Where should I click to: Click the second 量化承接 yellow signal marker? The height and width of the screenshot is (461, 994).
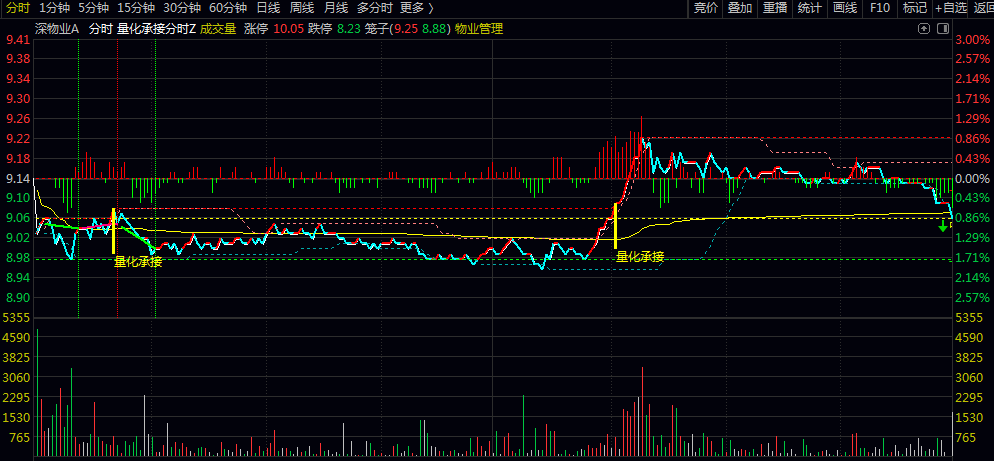coord(615,225)
